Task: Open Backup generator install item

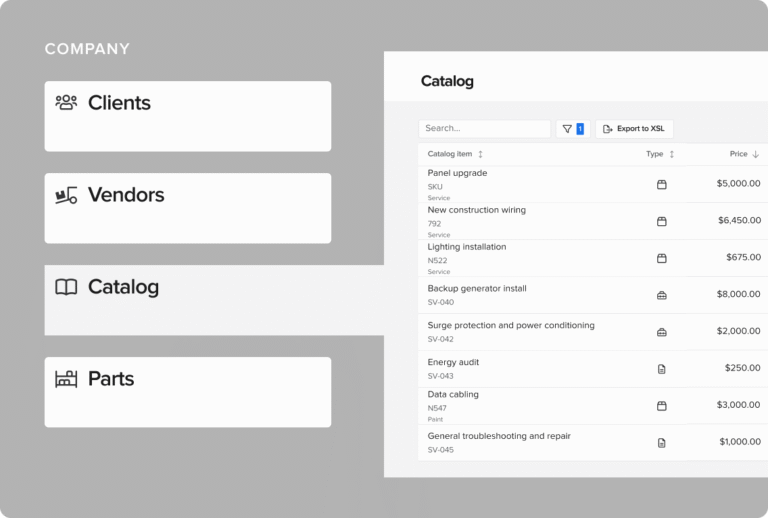Action: [x=477, y=288]
